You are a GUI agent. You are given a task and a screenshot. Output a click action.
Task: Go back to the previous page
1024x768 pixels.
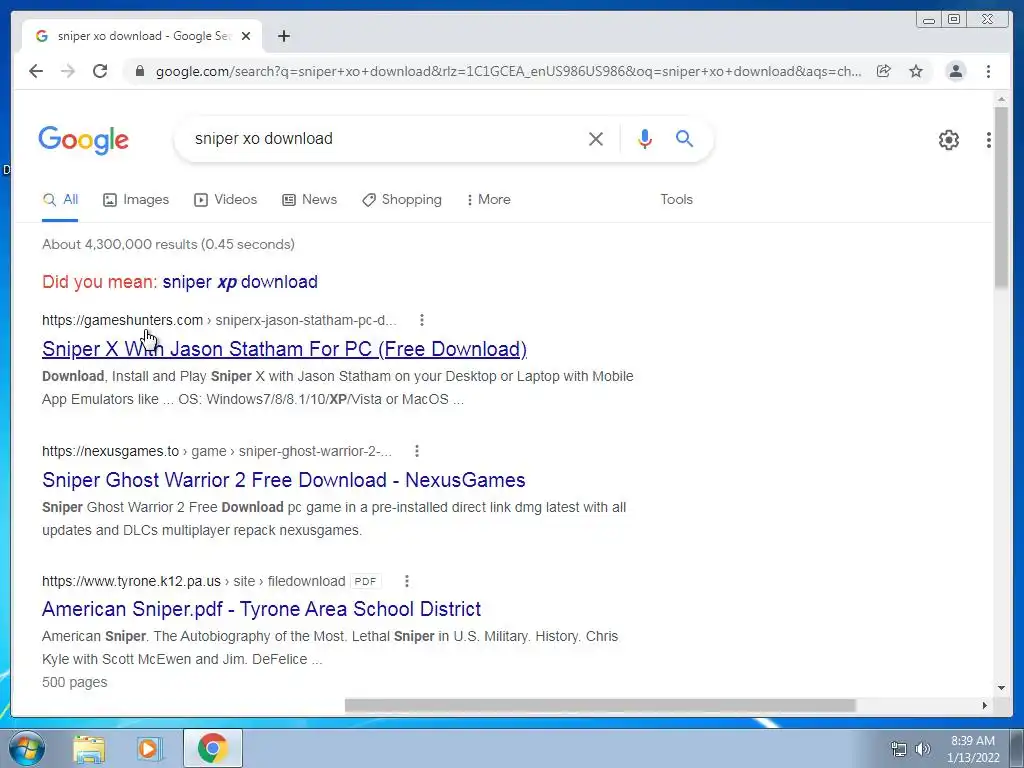36,71
